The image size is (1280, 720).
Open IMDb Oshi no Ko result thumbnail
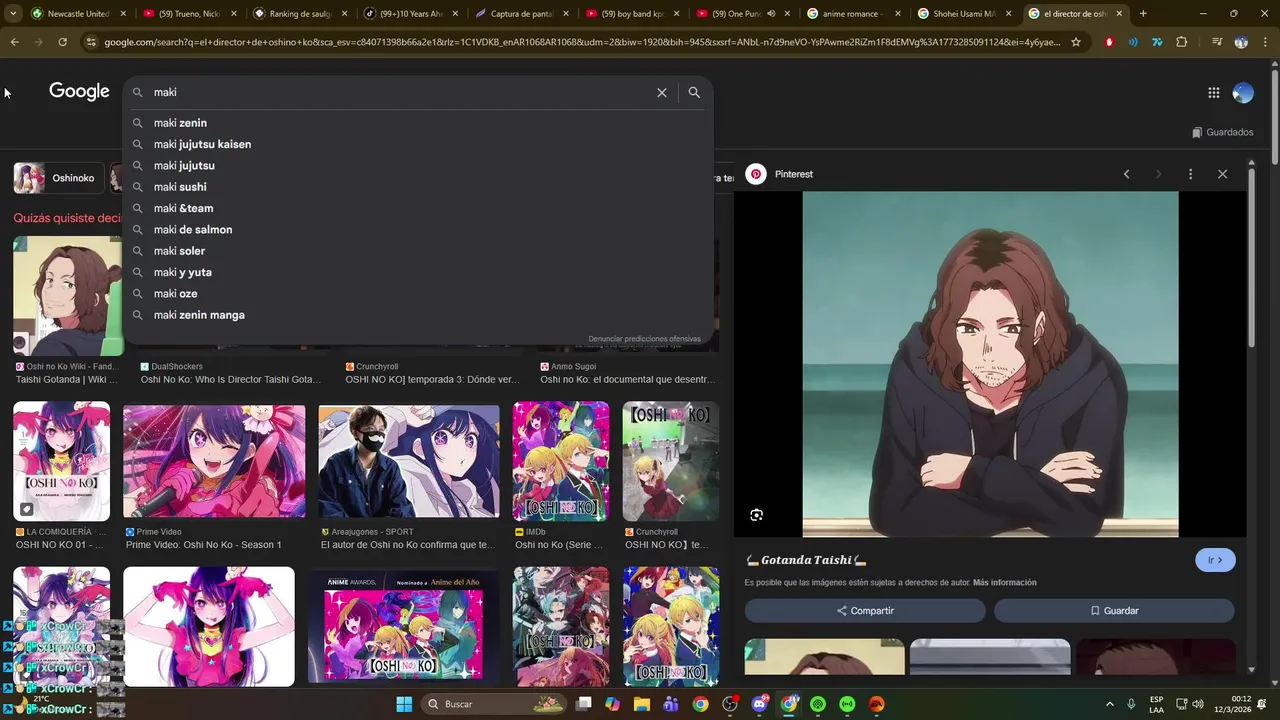pyautogui.click(x=561, y=461)
